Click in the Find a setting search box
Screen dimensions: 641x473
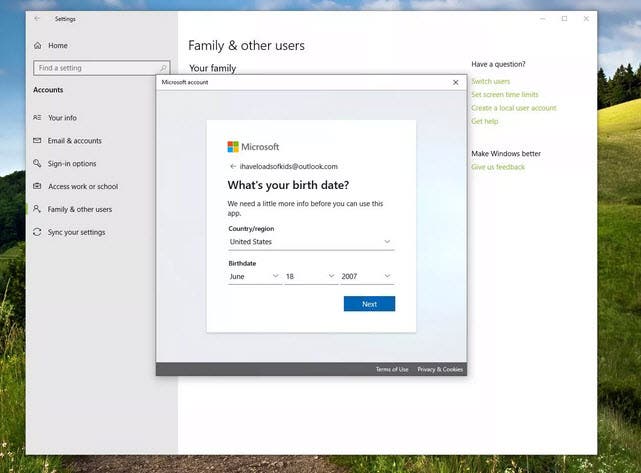pos(102,68)
